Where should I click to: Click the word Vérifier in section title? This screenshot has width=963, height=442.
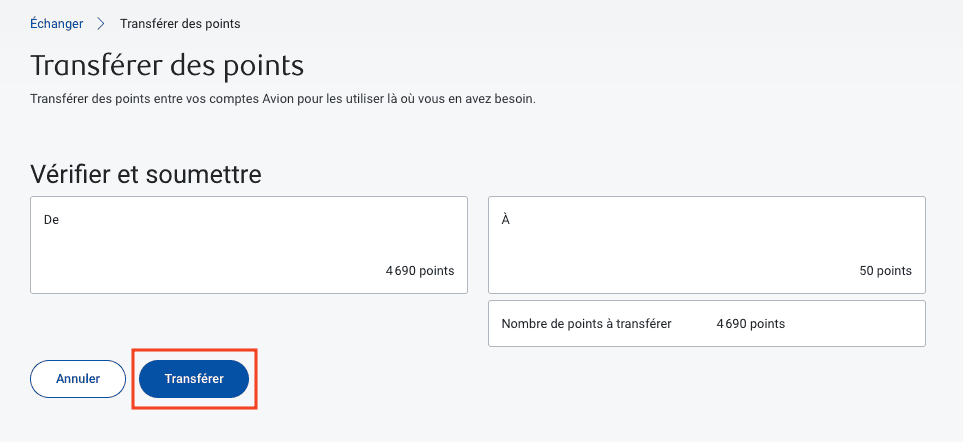tap(75, 175)
